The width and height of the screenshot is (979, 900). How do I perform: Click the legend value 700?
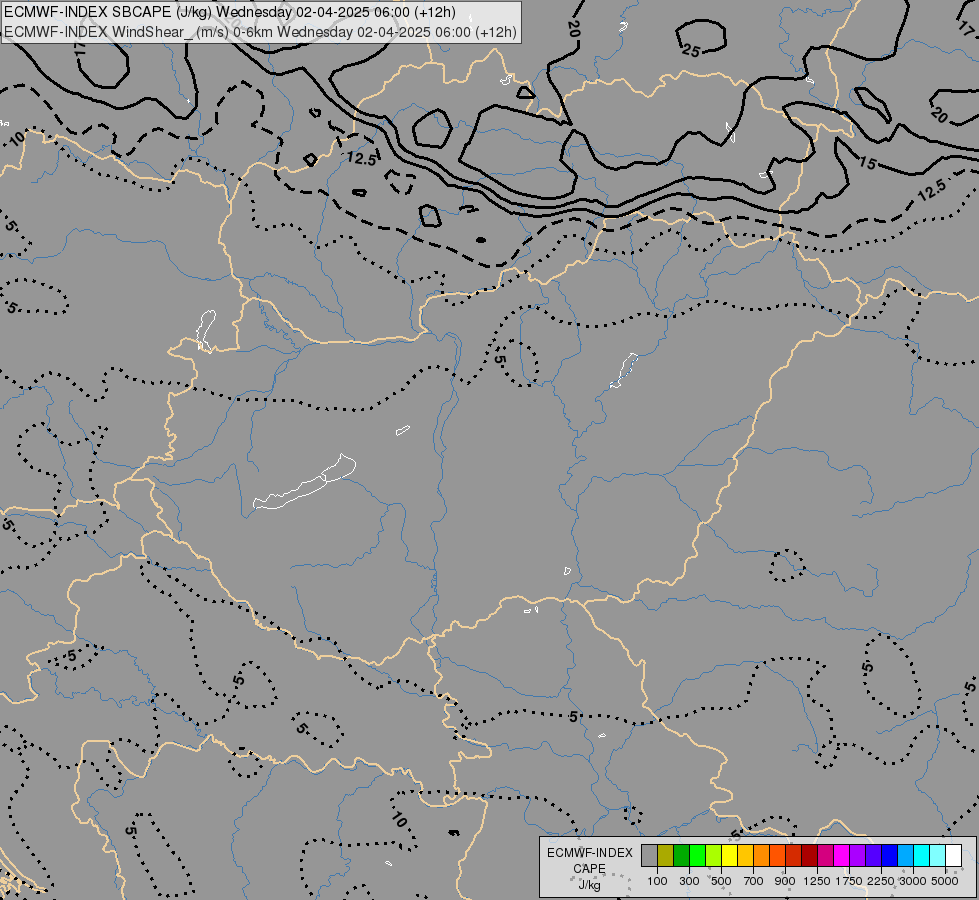click(x=754, y=881)
